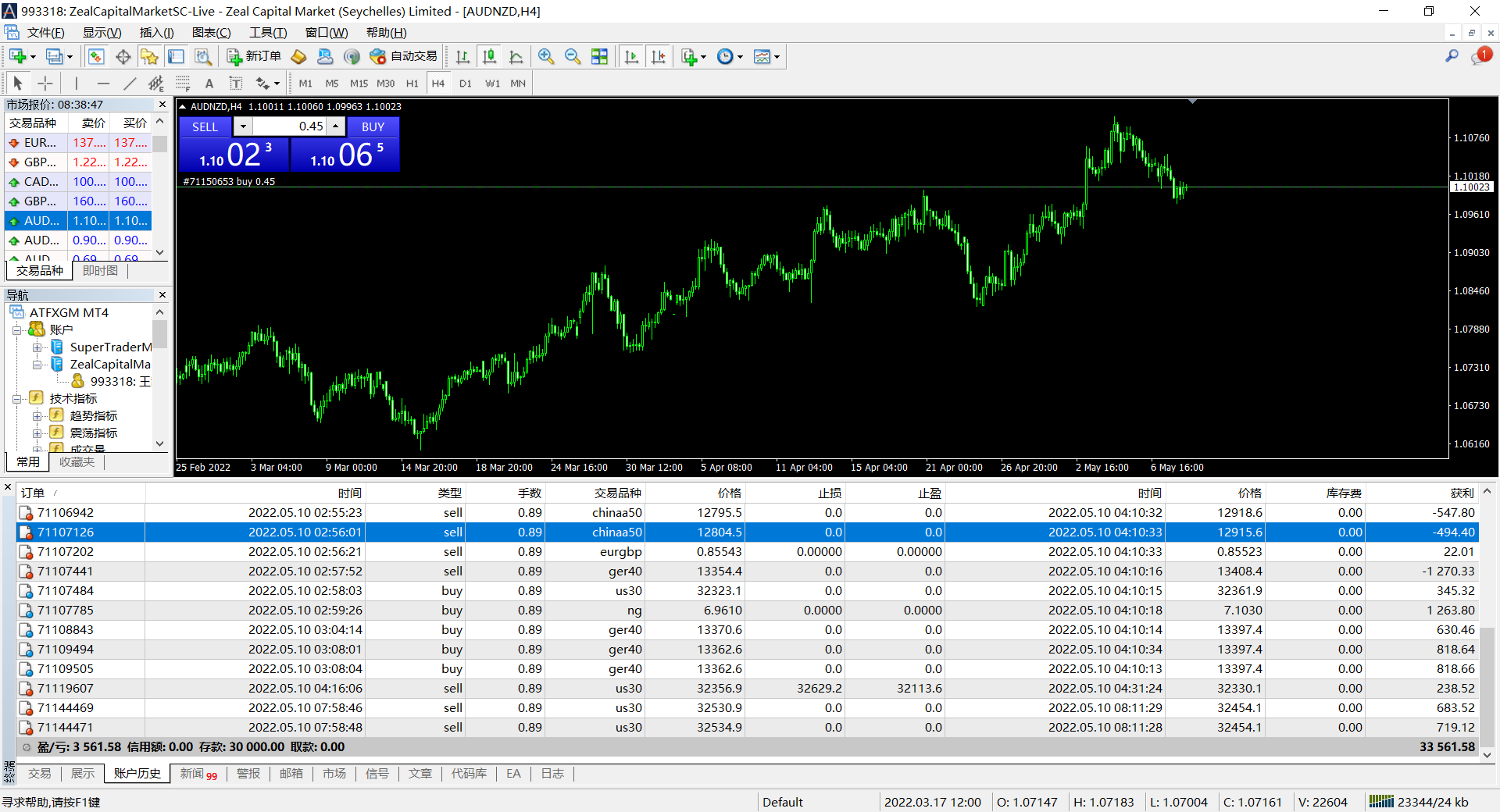Switch chart to candlestick mode
The height and width of the screenshot is (812, 1500).
489,56
